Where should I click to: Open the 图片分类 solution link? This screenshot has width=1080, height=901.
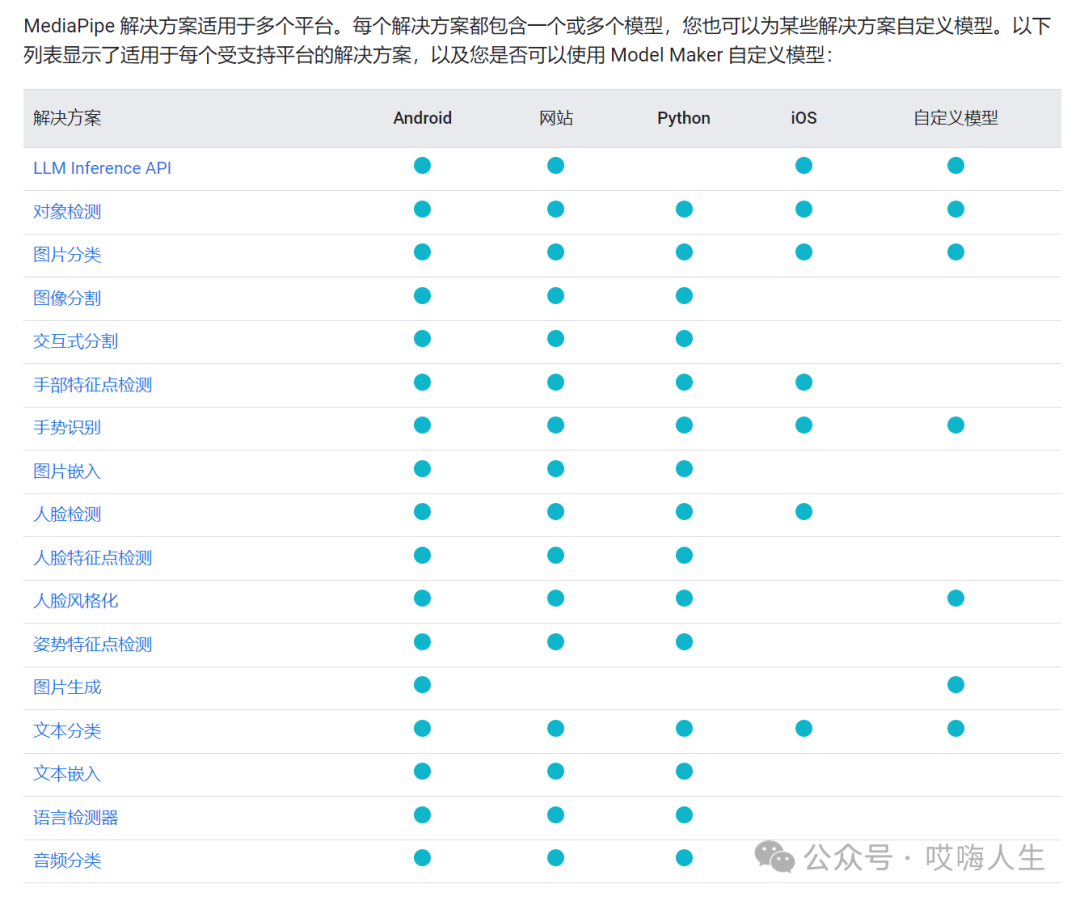coord(67,255)
